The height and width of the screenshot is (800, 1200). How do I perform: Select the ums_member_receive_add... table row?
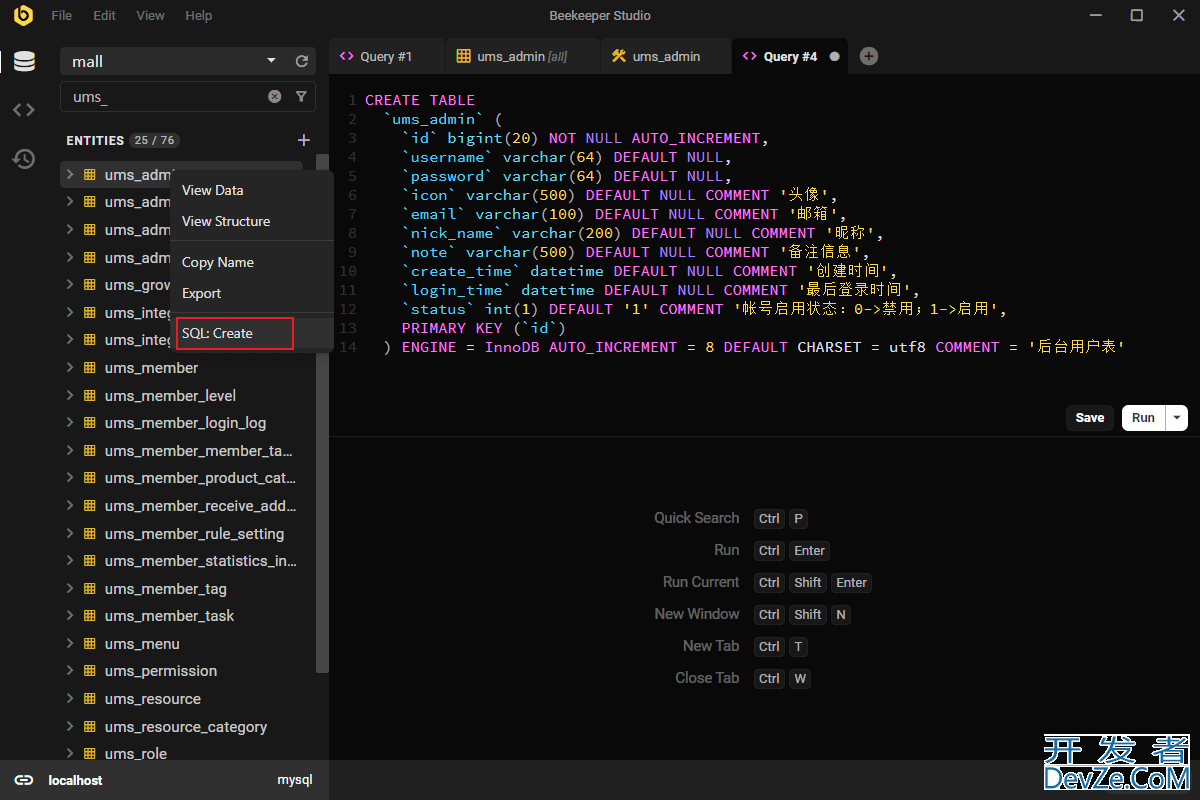coord(181,506)
